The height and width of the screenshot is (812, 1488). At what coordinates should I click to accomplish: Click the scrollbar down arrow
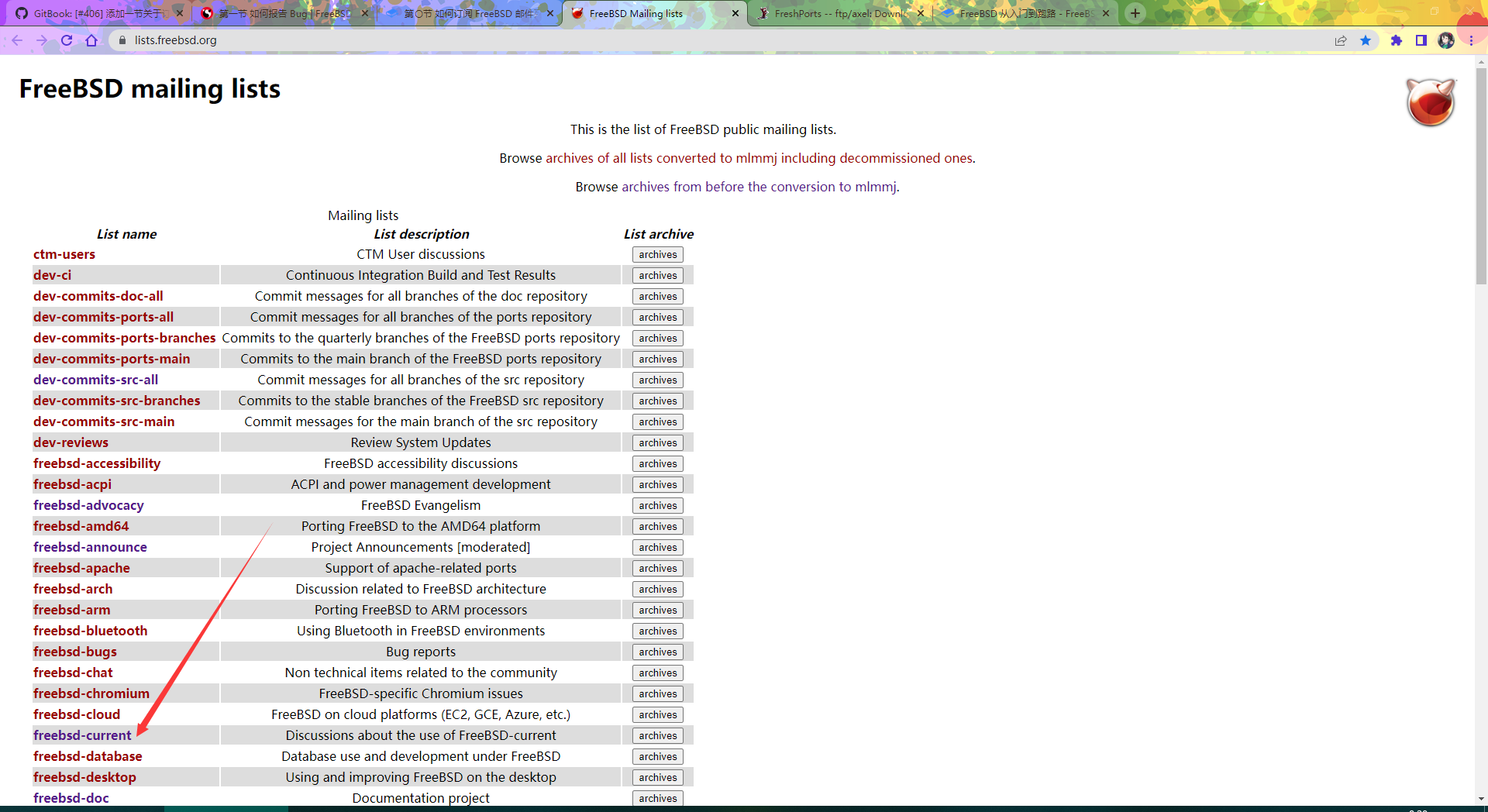[x=1481, y=799]
